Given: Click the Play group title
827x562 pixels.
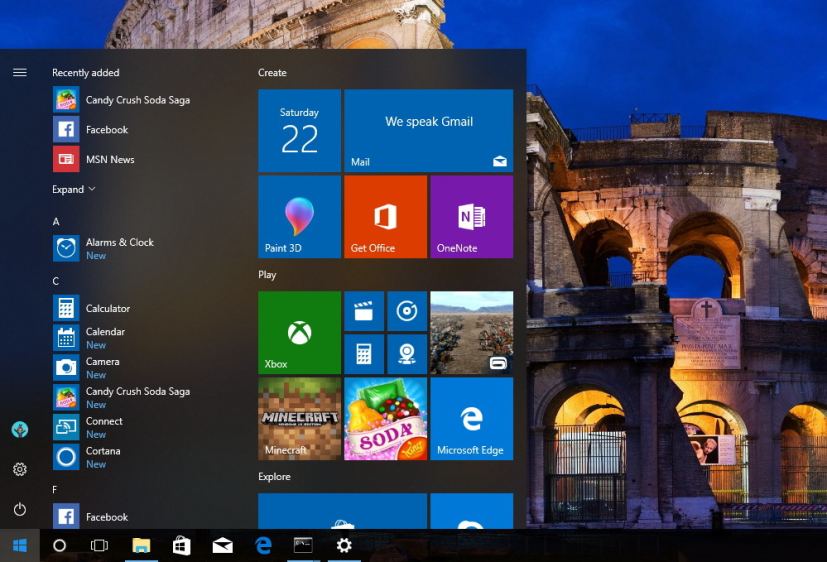Looking at the screenshot, I should 267,275.
